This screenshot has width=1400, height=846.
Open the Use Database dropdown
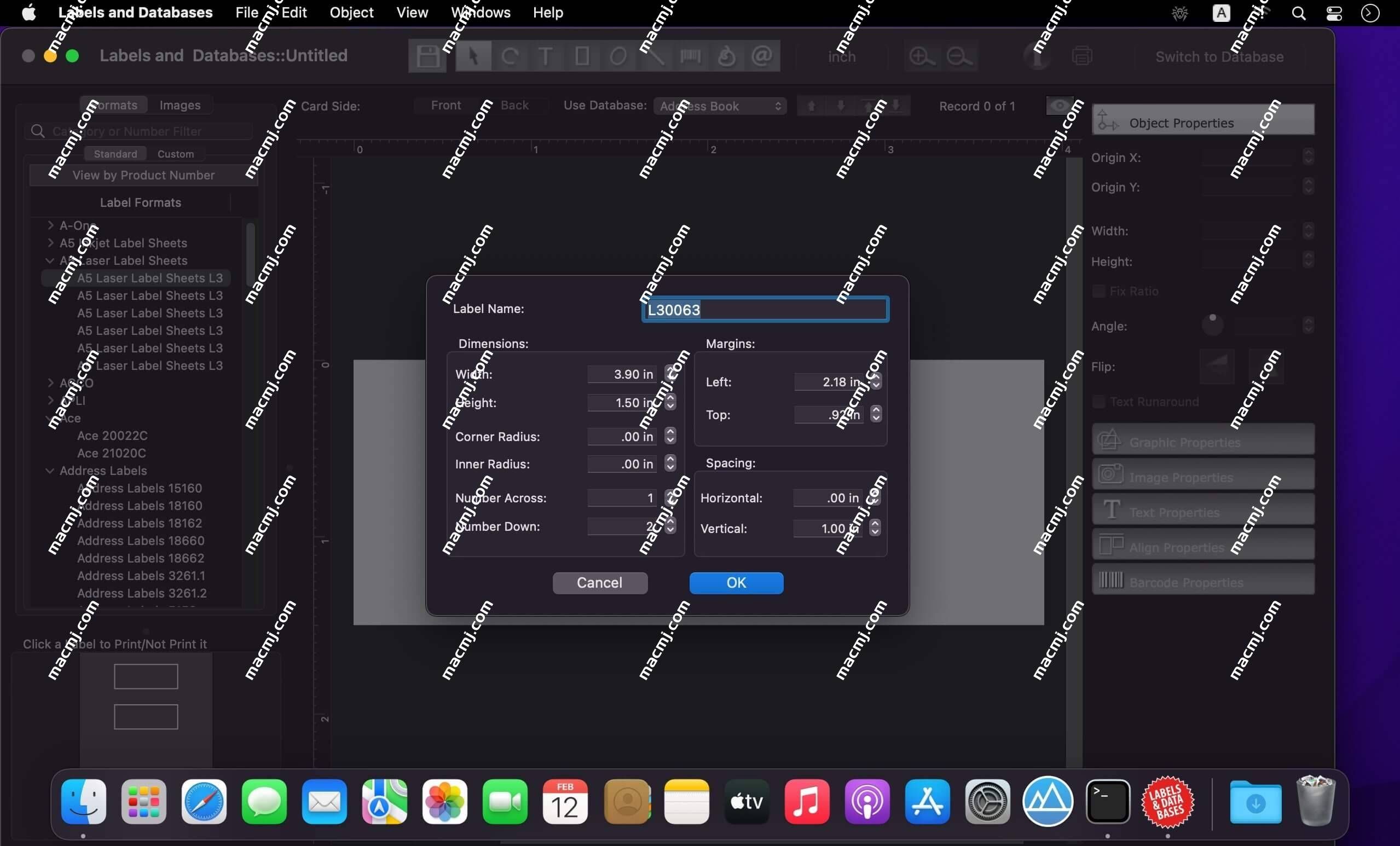coord(720,106)
